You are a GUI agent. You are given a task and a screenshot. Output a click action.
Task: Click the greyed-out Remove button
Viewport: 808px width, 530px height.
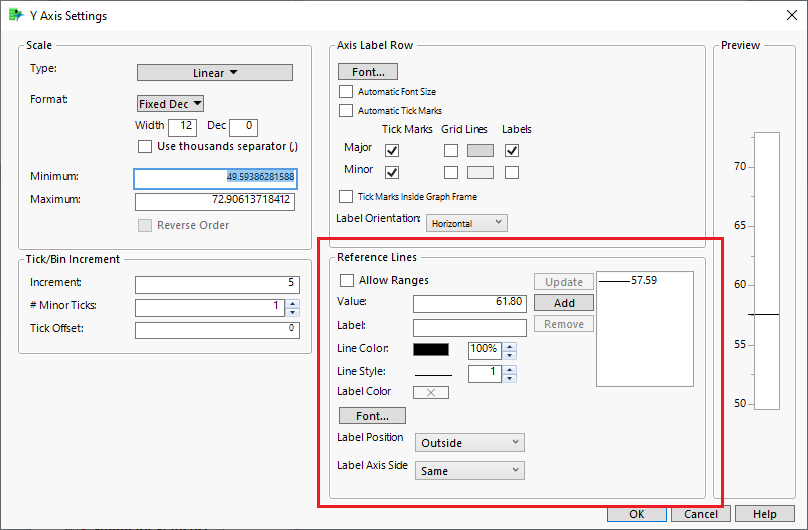[564, 324]
